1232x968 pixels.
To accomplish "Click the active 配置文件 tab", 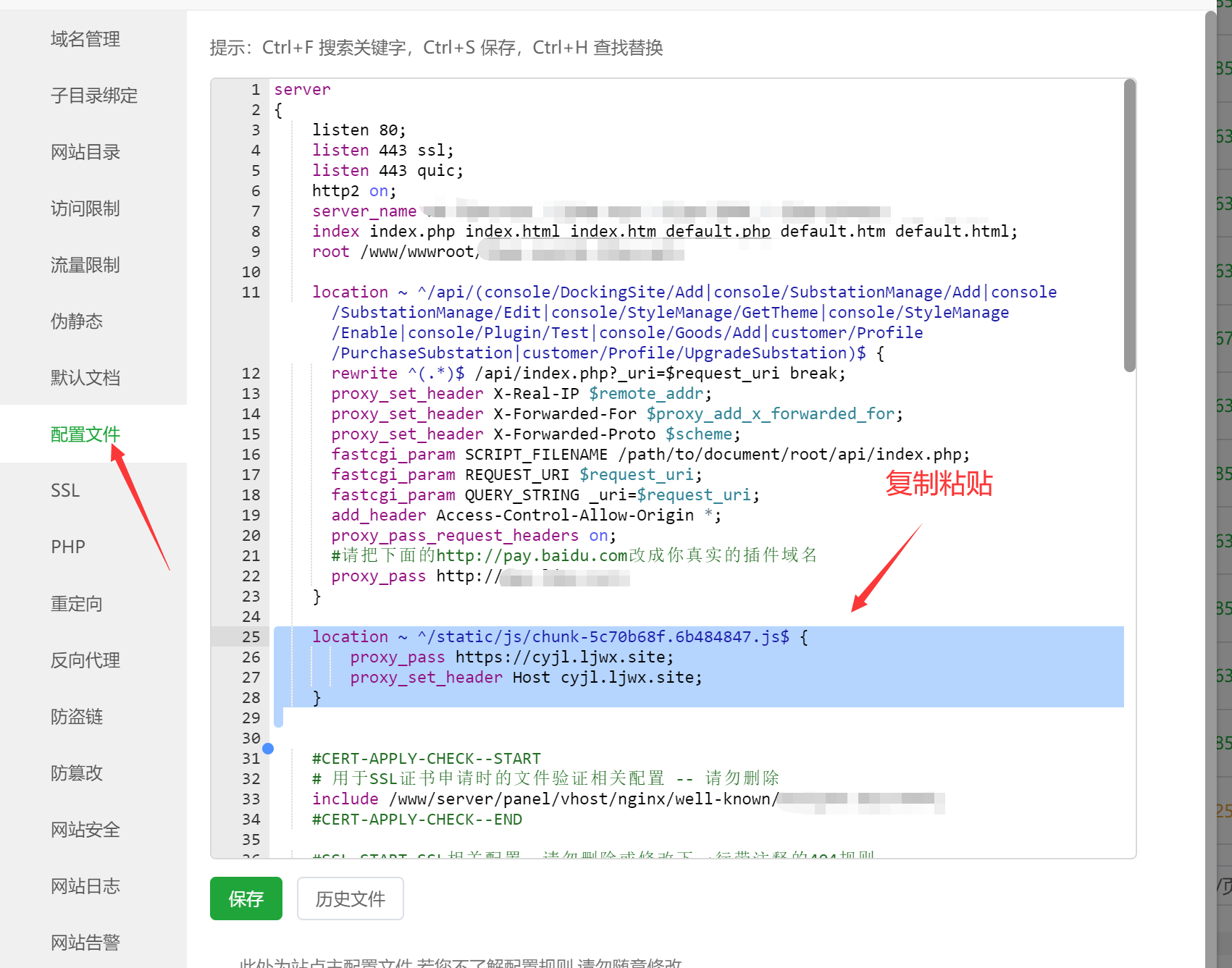I will coord(85,434).
